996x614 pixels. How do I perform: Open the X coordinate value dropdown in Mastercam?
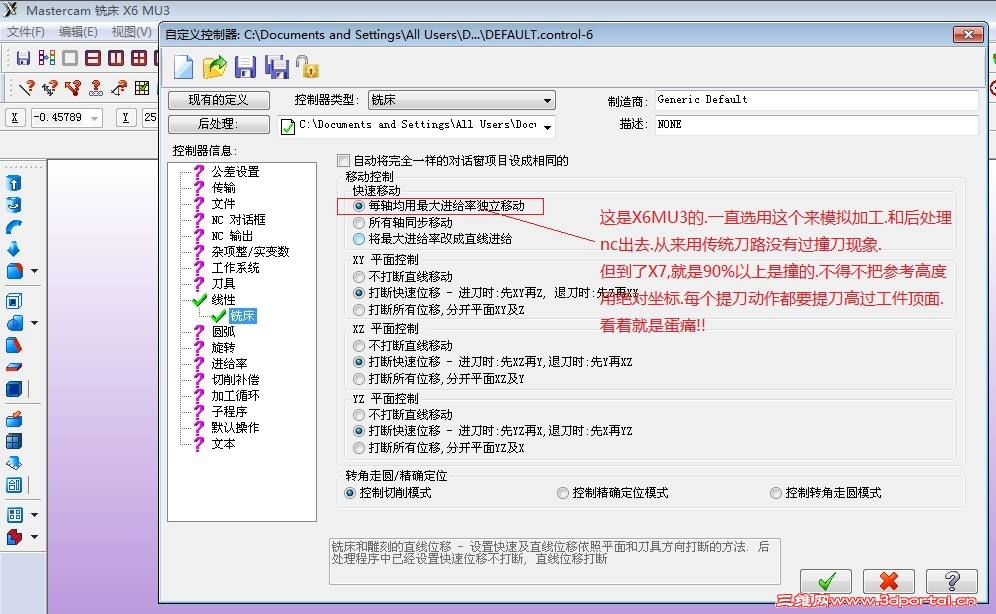[x=95, y=118]
